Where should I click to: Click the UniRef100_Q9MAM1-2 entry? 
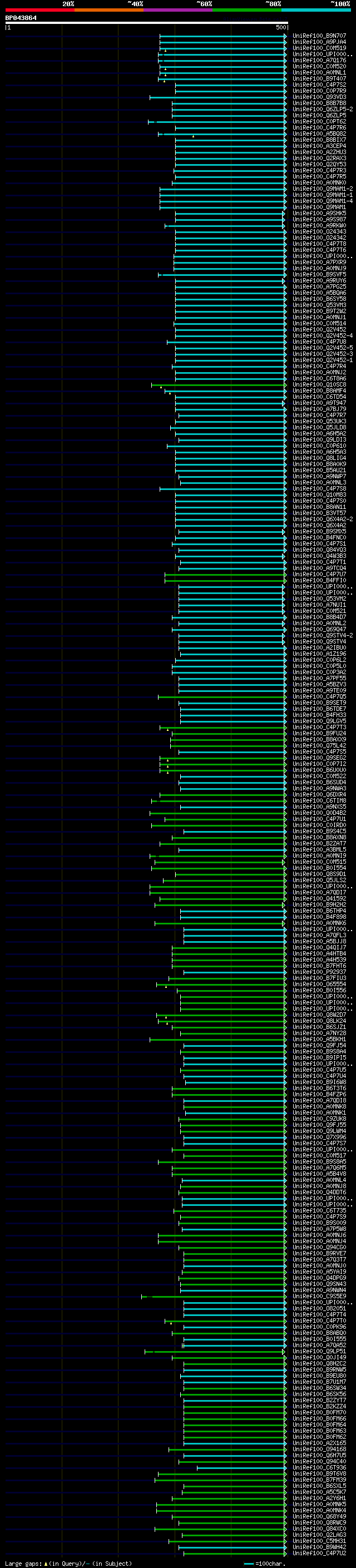323,189
